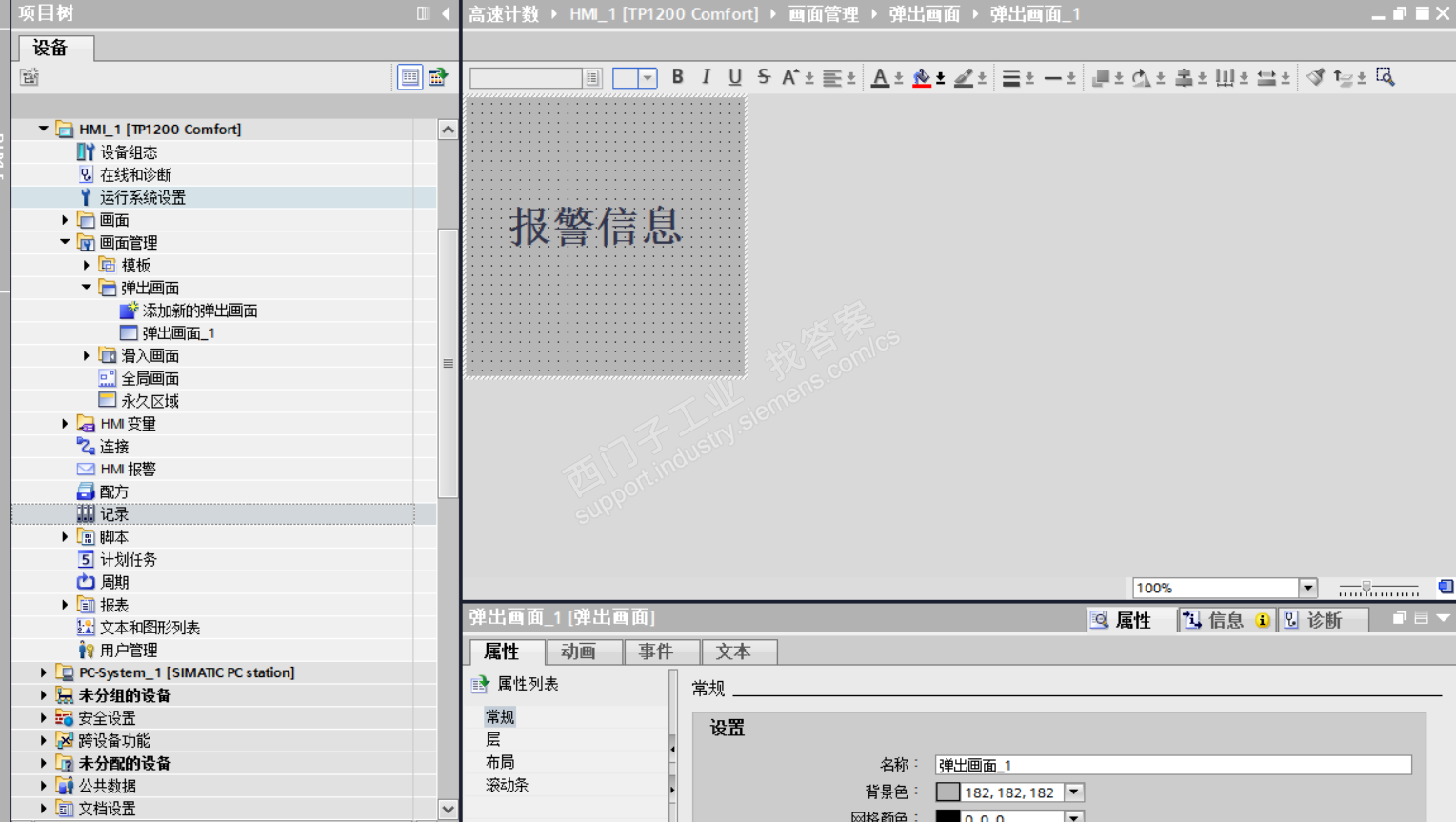Image resolution: width=1456 pixels, height=822 pixels.
Task: Click the font color A icon
Action: [x=880, y=78]
